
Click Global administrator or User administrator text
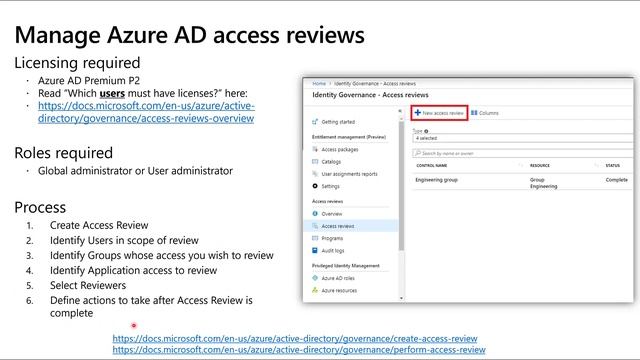tap(135, 171)
